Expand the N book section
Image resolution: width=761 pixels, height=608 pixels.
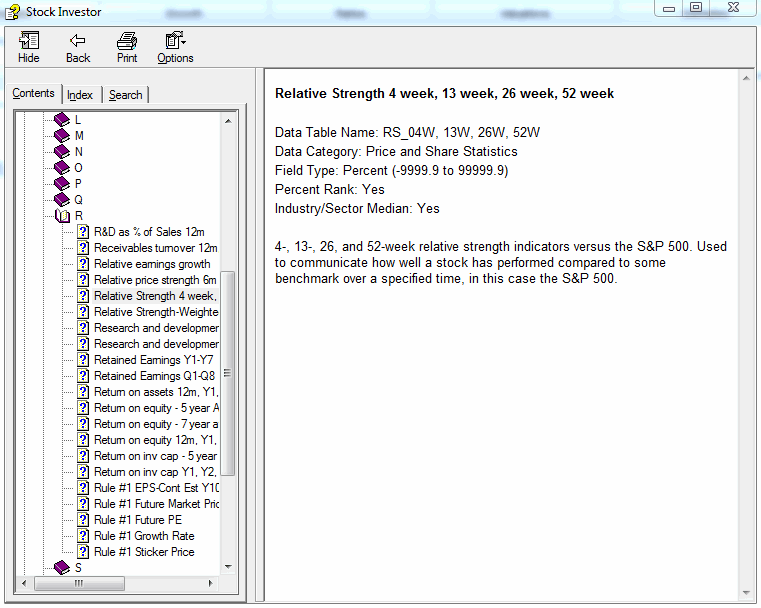pyautogui.click(x=62, y=152)
